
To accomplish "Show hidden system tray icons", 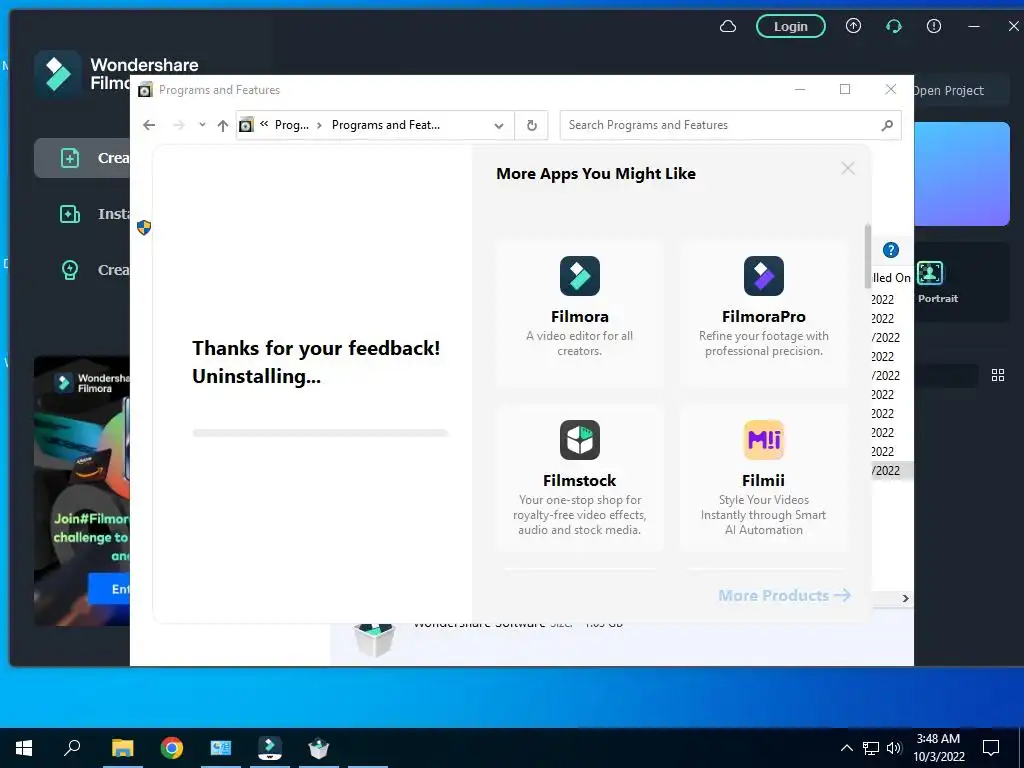I will pyautogui.click(x=846, y=748).
